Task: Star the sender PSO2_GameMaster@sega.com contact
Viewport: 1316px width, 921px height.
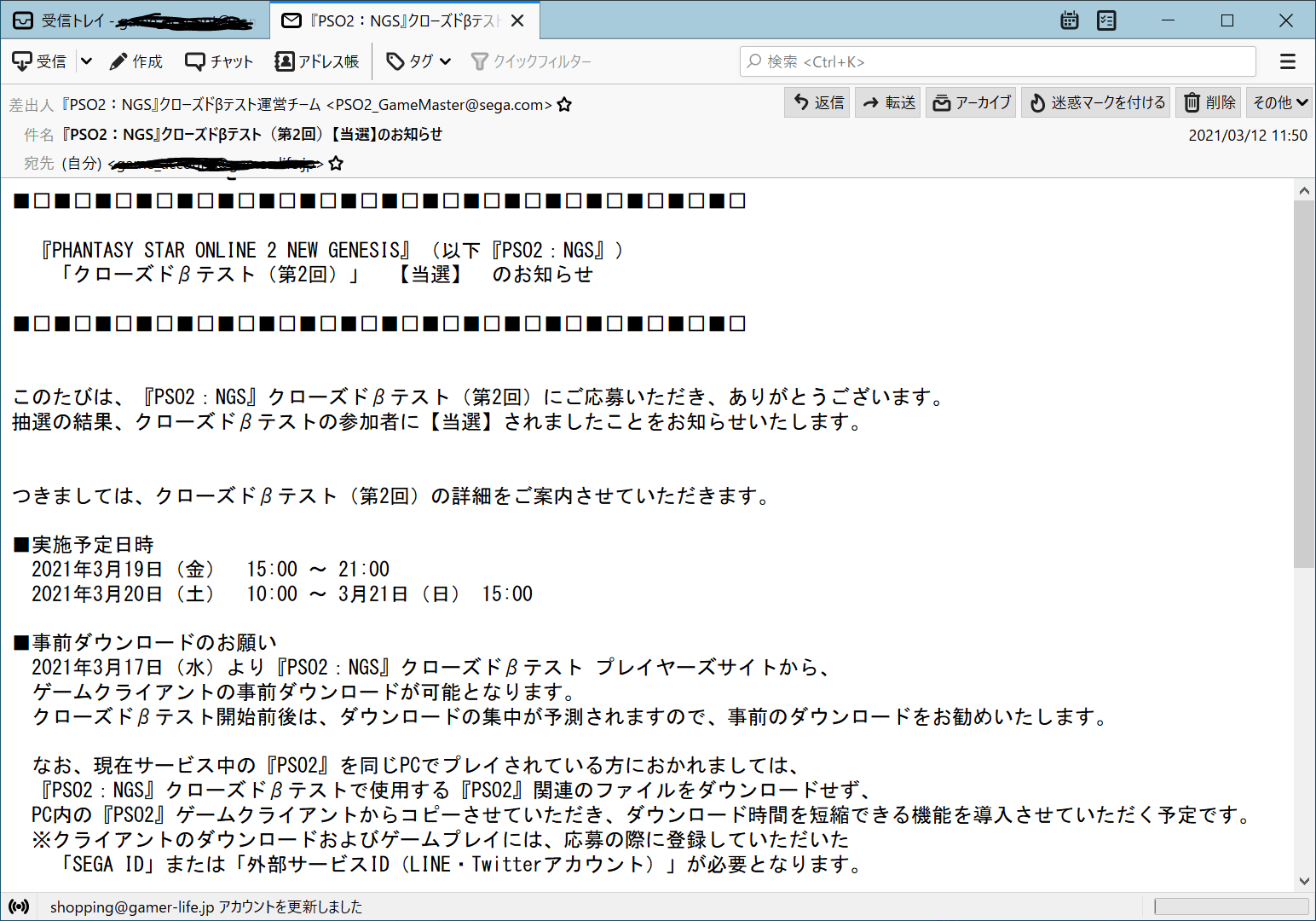Action: click(564, 105)
